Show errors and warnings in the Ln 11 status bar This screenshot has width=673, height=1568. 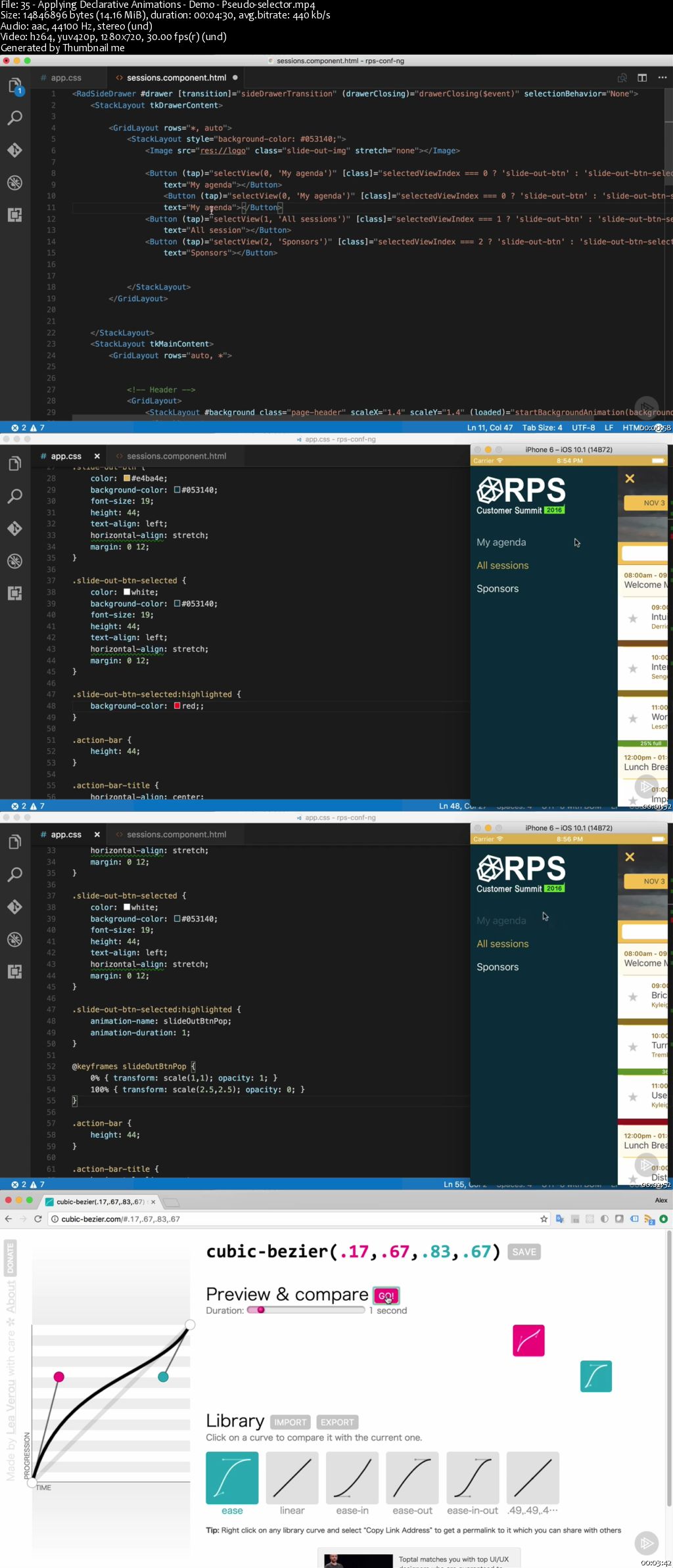[28, 428]
